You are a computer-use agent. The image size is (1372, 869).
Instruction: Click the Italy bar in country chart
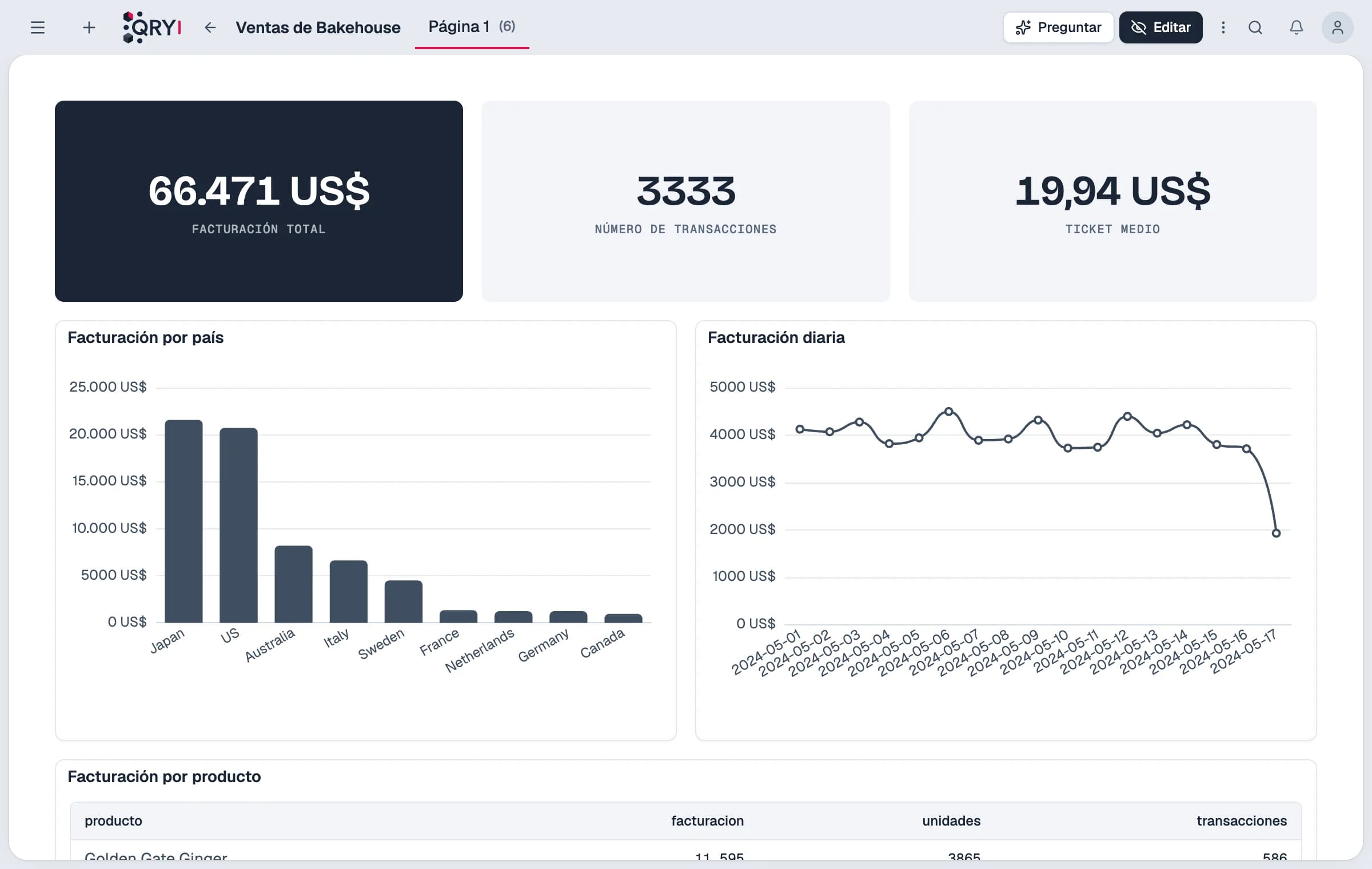(348, 592)
